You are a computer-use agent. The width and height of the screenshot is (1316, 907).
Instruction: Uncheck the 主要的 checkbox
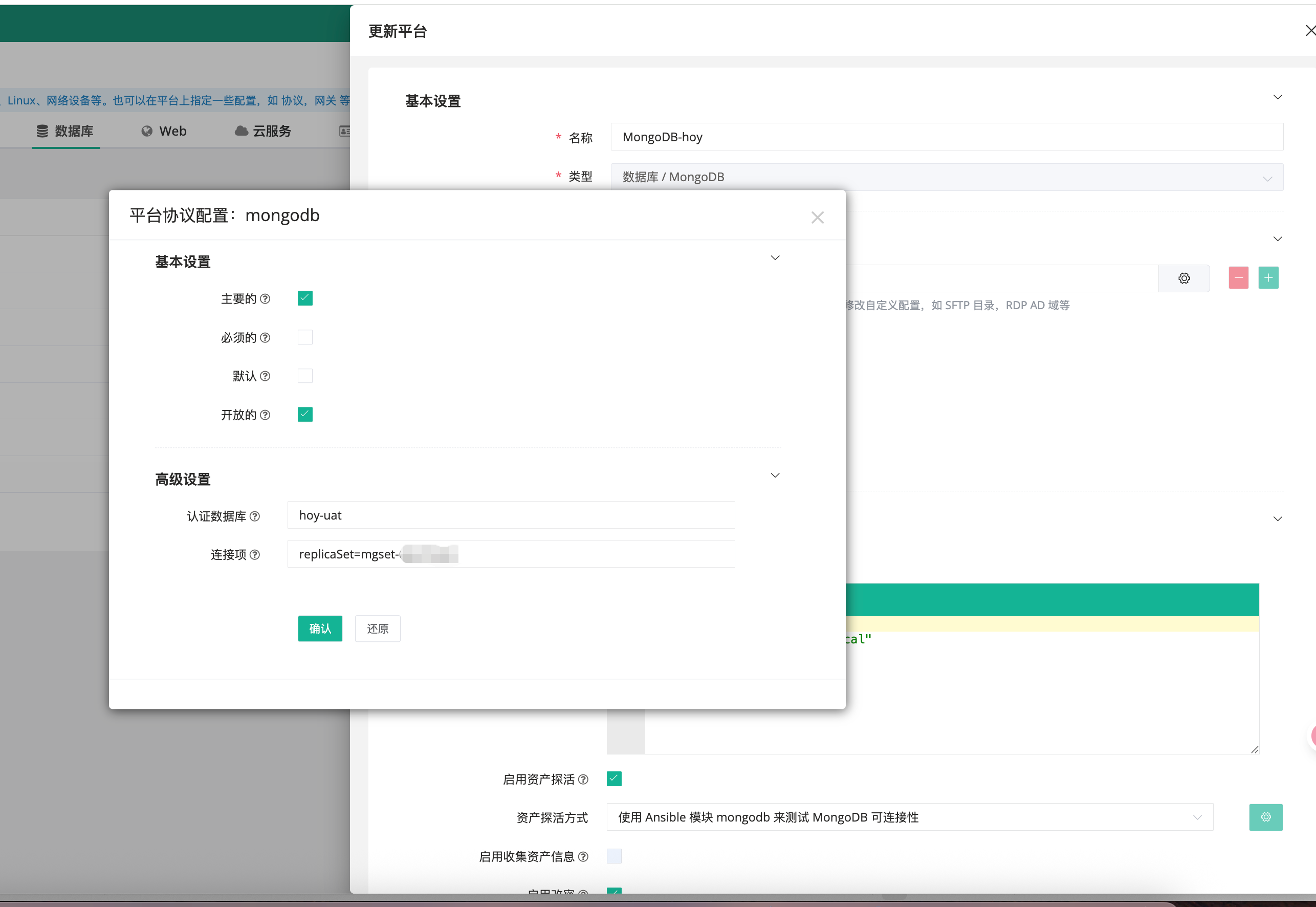305,298
